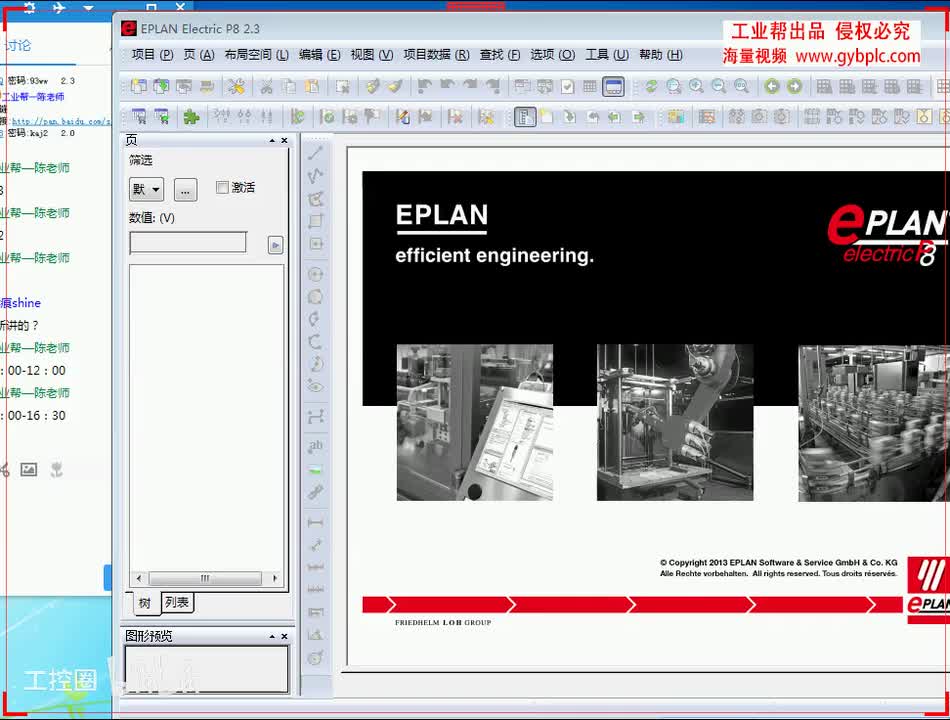Viewport: 950px width, 720px height.
Task: Click the '...' filter browse button
Action: (185, 190)
